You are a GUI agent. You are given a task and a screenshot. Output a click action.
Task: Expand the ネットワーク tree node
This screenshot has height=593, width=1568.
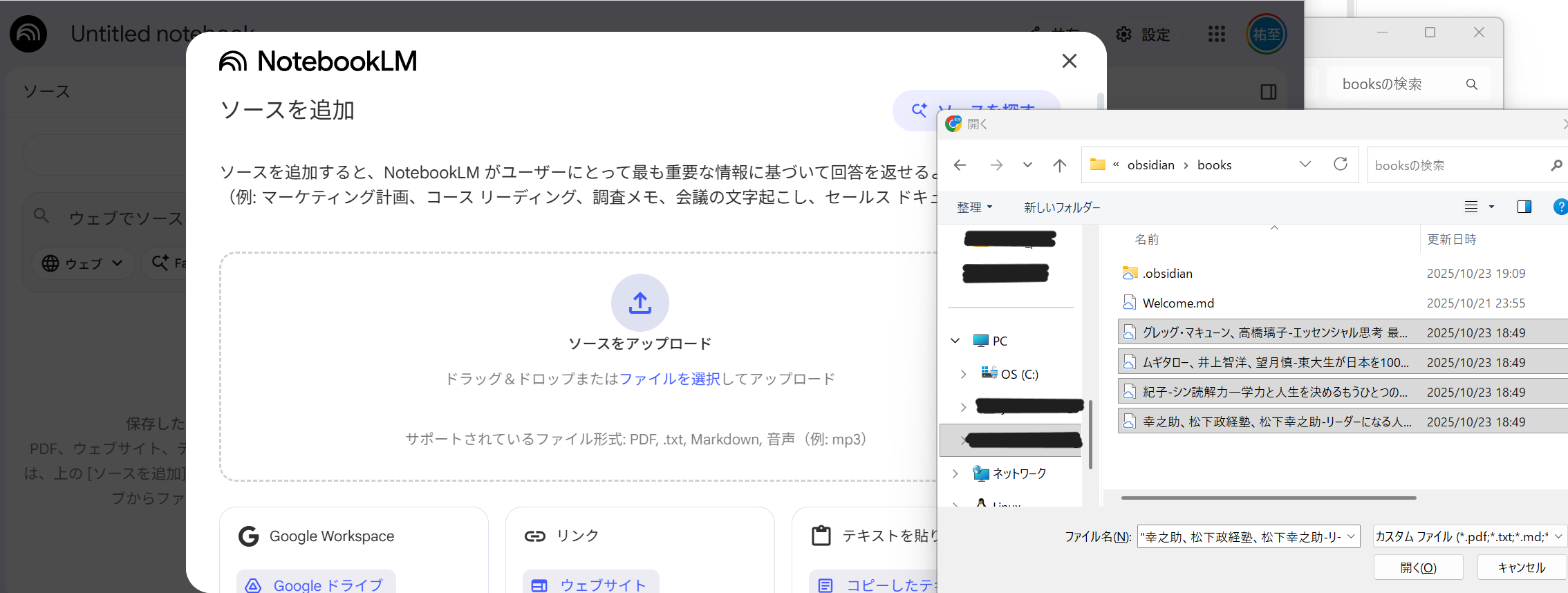click(x=955, y=473)
